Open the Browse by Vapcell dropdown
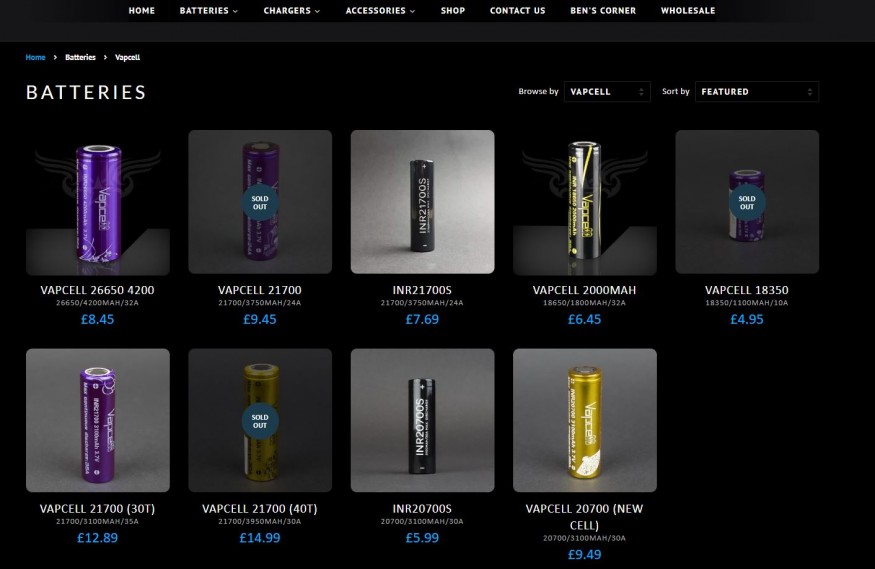The image size is (875, 569). pos(607,91)
